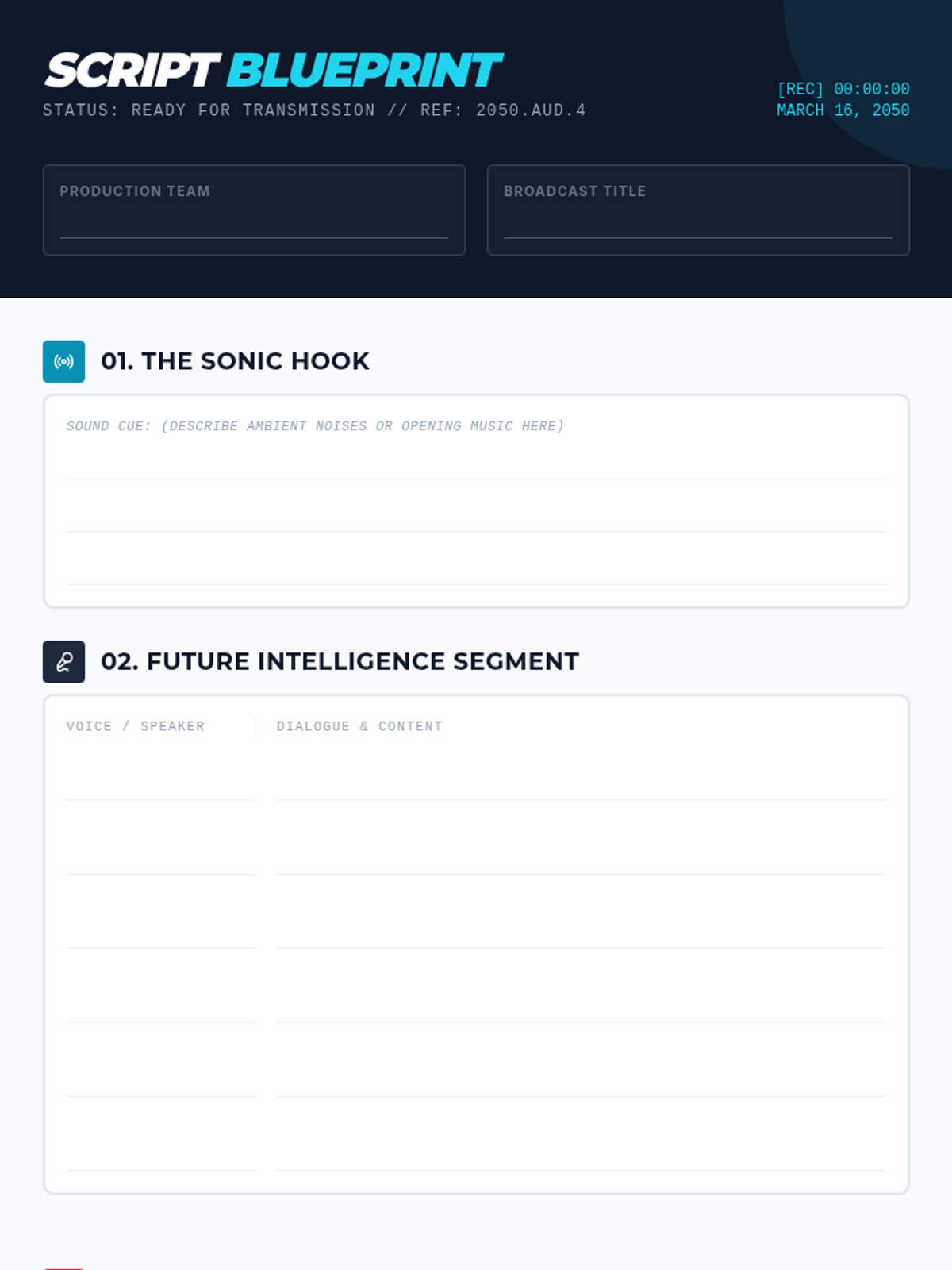
Task: Click the Dialogue & Content column header
Action: (x=359, y=726)
